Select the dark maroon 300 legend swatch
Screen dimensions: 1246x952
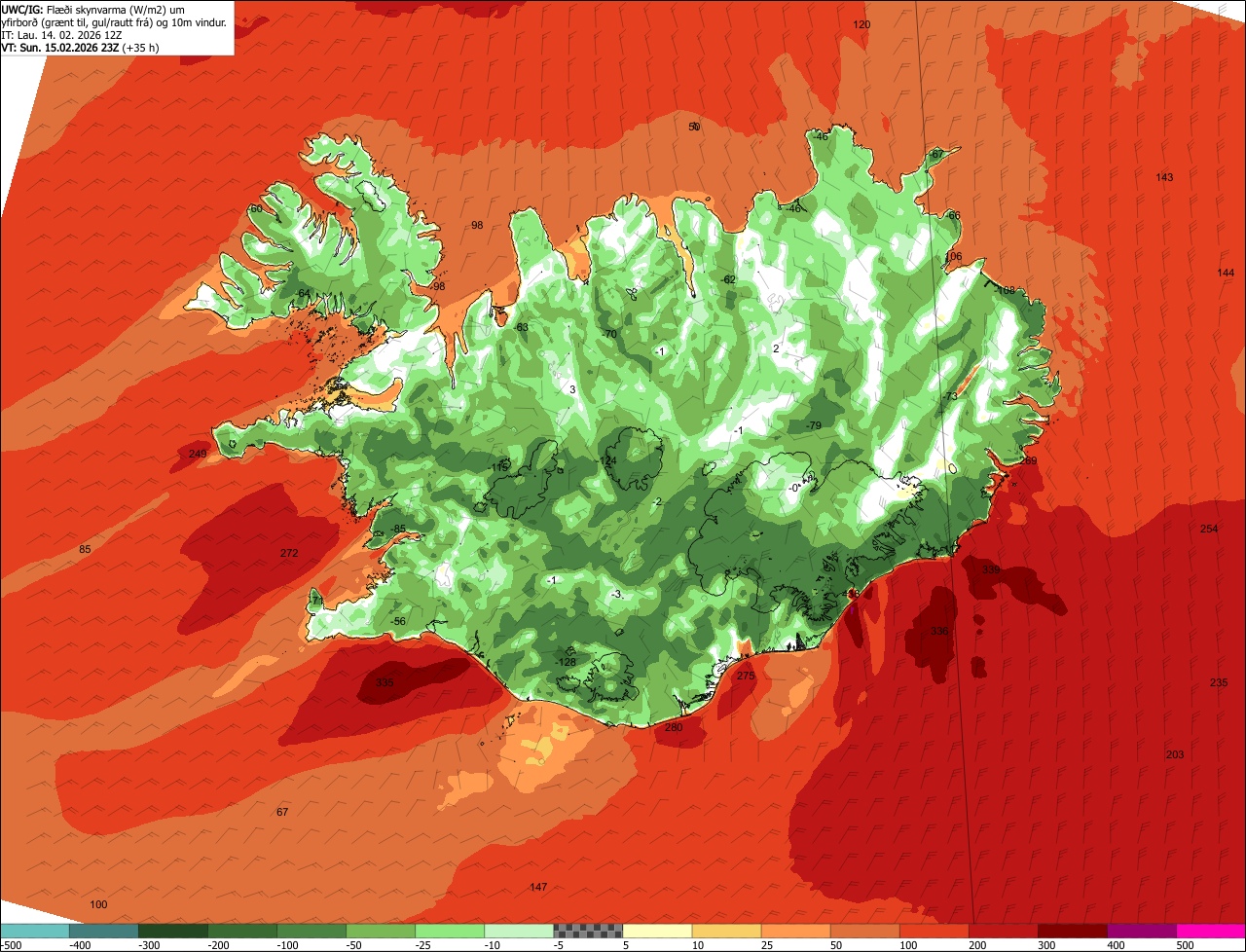(x=1072, y=931)
